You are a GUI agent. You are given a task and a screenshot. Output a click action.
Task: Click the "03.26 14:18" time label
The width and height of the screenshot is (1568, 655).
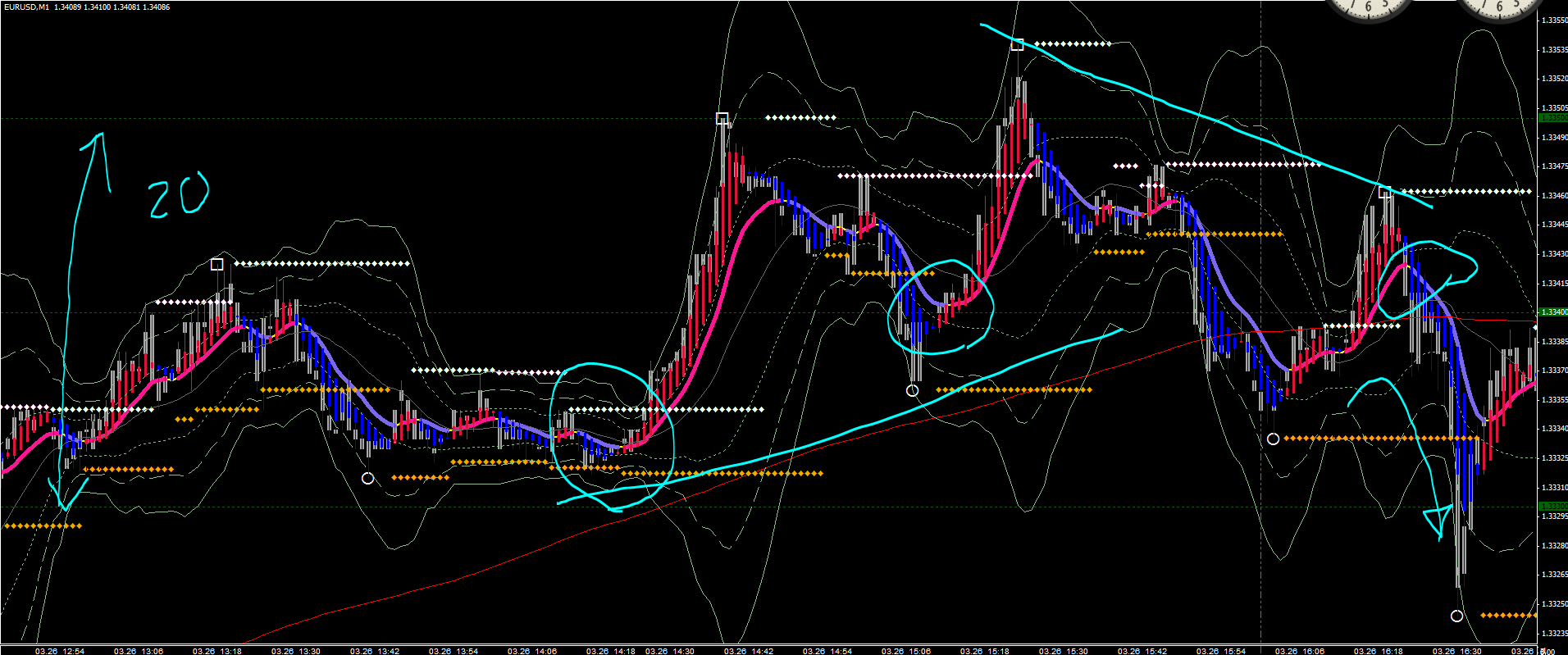point(611,651)
